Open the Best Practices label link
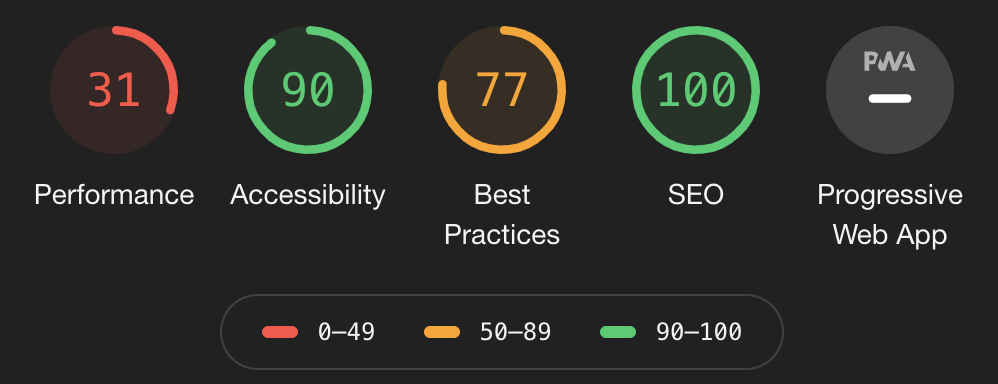The width and height of the screenshot is (998, 384). pyautogui.click(x=502, y=215)
